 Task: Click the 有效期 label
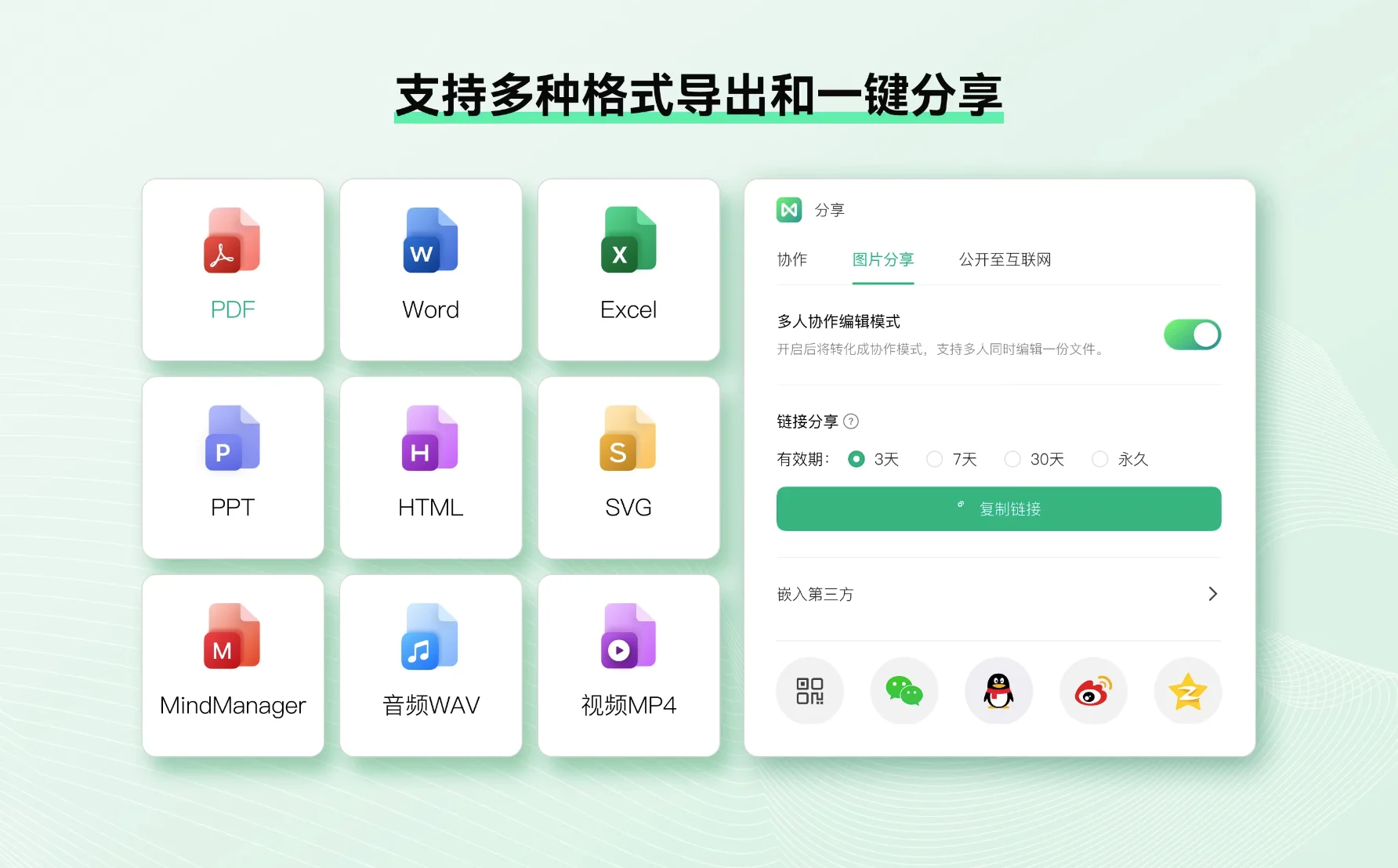point(803,459)
